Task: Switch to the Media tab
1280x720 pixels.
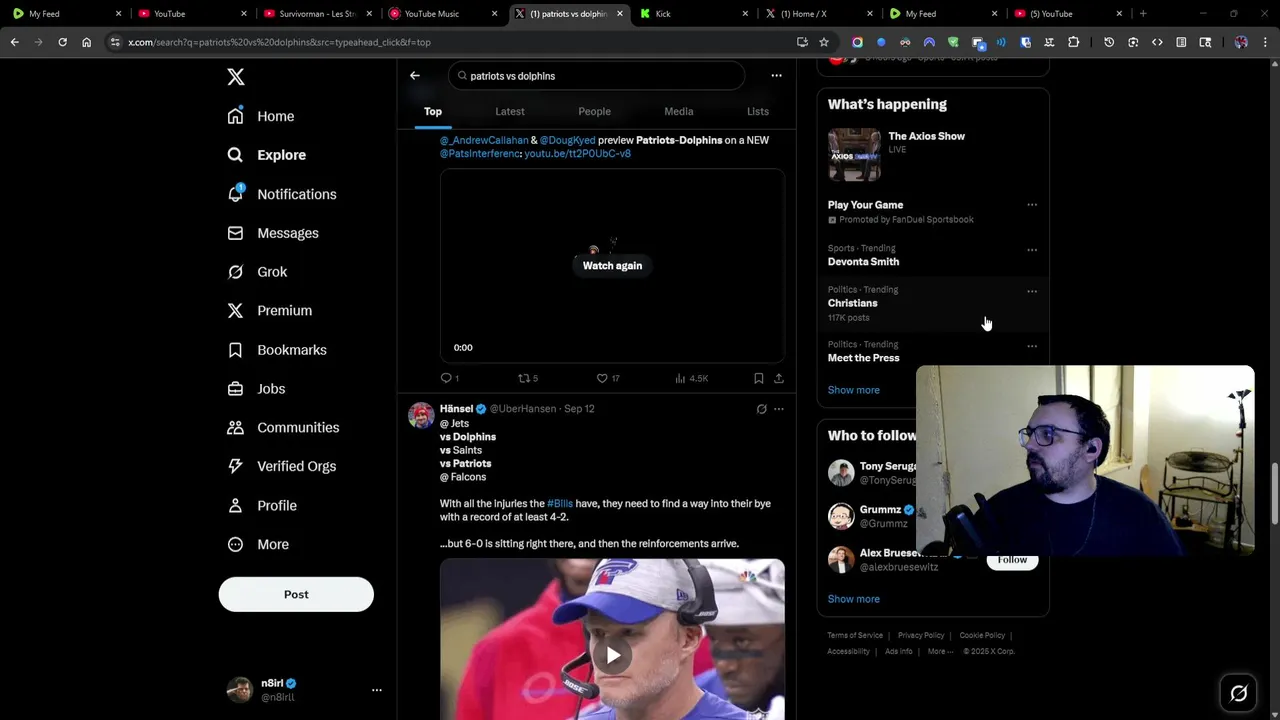Action: (678, 111)
